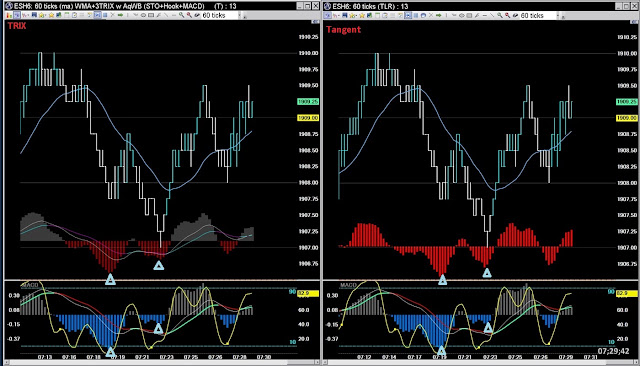Toggle the highlighted pressed button in right chart toolbar
This screenshot has height=366, width=640.
click(x=408, y=15)
